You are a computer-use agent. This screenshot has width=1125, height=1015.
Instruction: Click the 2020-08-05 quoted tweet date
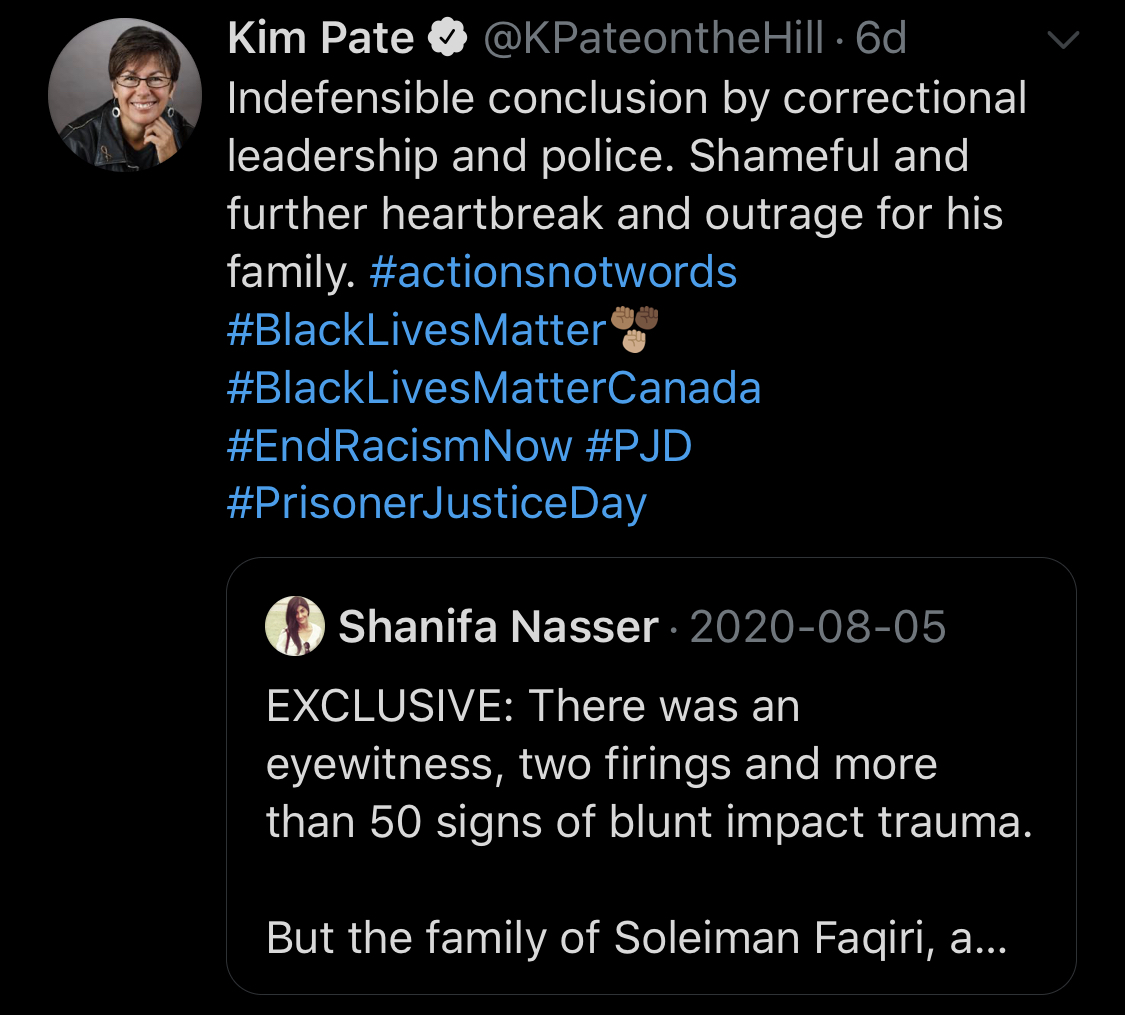(x=818, y=627)
